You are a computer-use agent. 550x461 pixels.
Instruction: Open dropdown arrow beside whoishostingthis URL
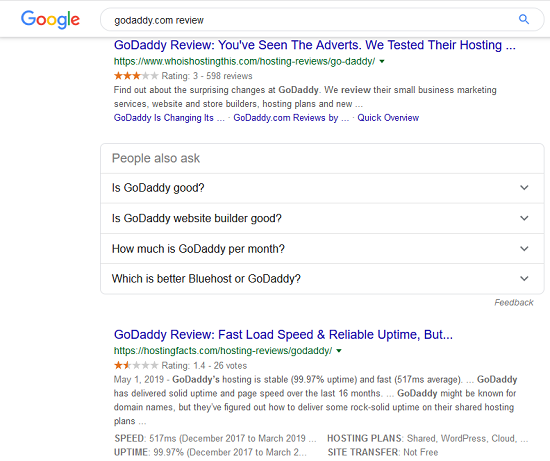click(x=382, y=61)
